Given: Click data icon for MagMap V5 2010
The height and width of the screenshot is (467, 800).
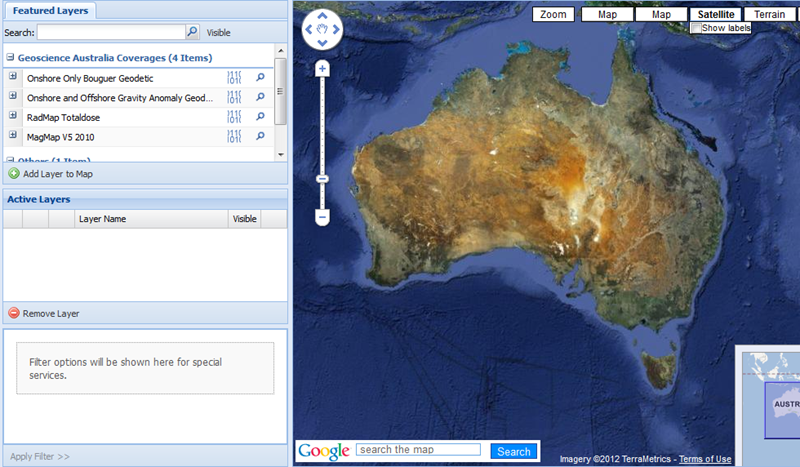Looking at the screenshot, I should (235, 135).
